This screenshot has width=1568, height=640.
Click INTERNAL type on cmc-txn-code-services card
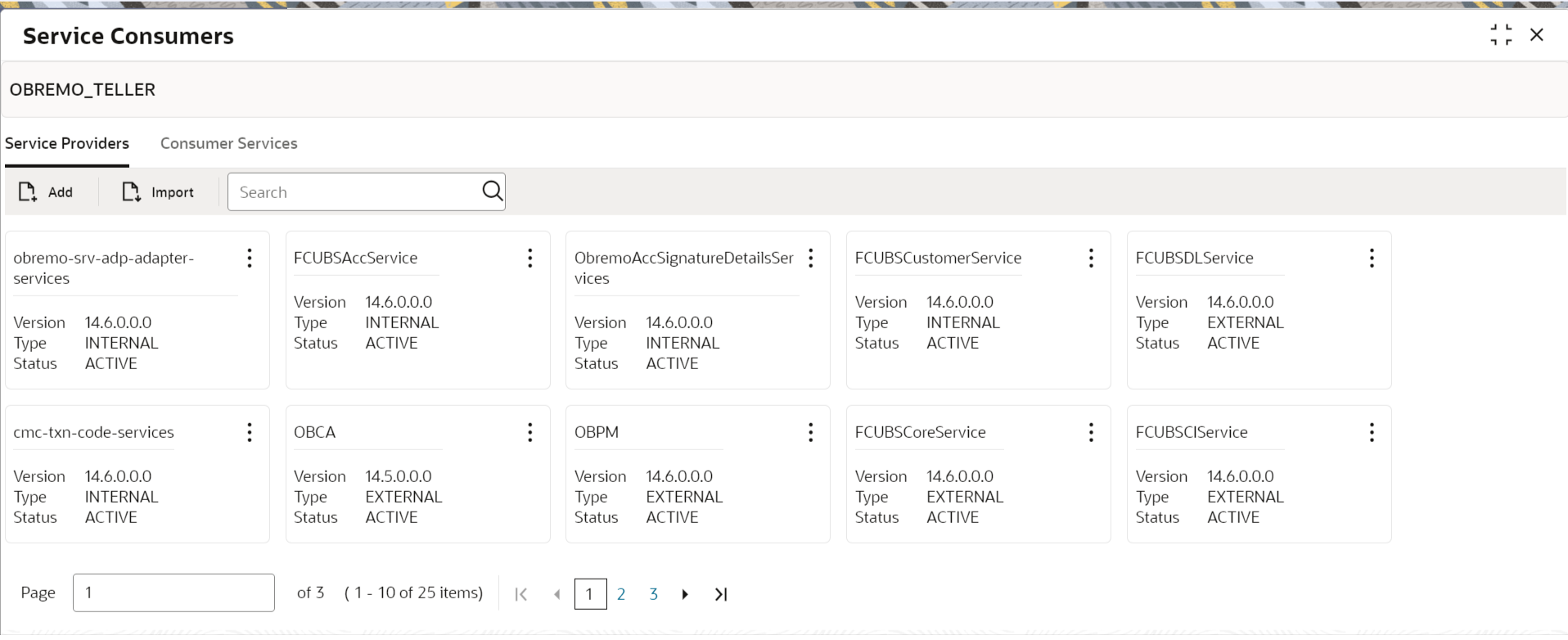tap(122, 497)
